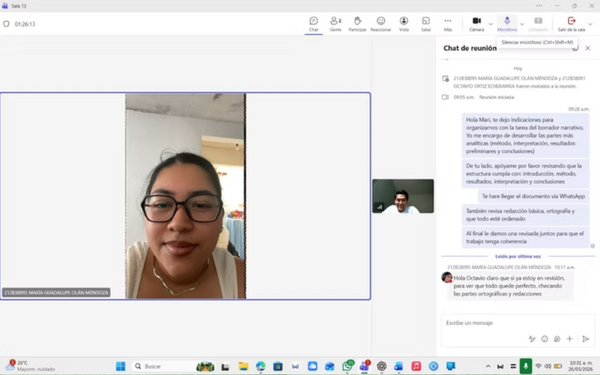The image size is (600, 375).
Task: Click Salir de la sala button
Action: click(571, 24)
